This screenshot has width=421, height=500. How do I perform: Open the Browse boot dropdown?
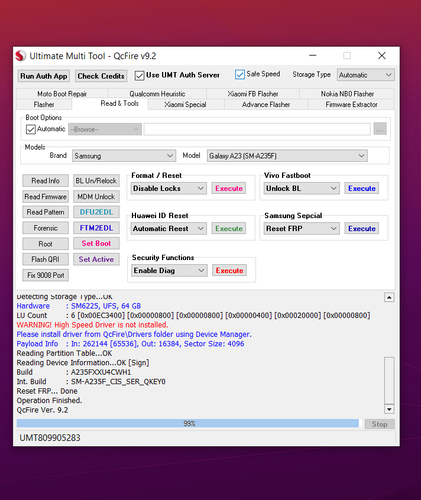105,129
